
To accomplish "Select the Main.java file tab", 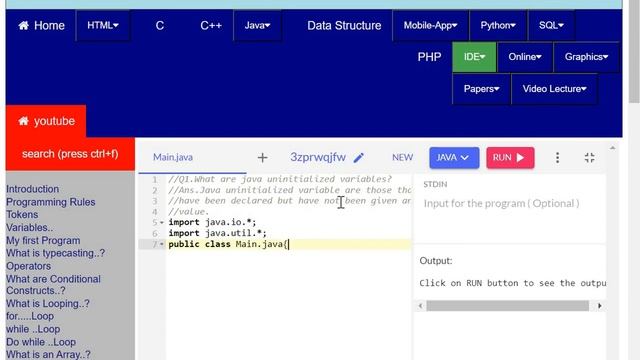I will (x=173, y=158).
